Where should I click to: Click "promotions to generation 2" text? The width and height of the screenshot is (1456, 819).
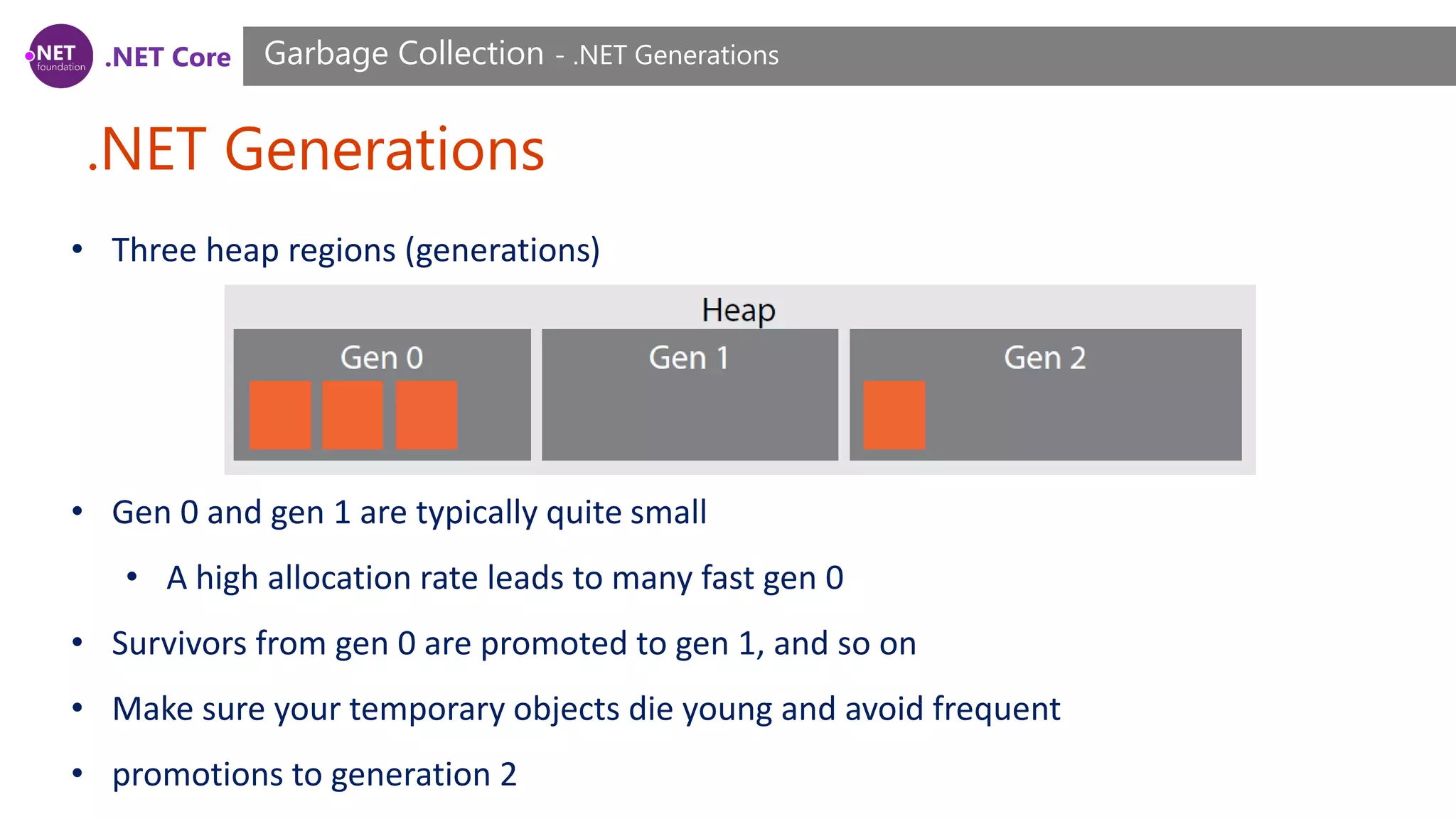click(314, 774)
